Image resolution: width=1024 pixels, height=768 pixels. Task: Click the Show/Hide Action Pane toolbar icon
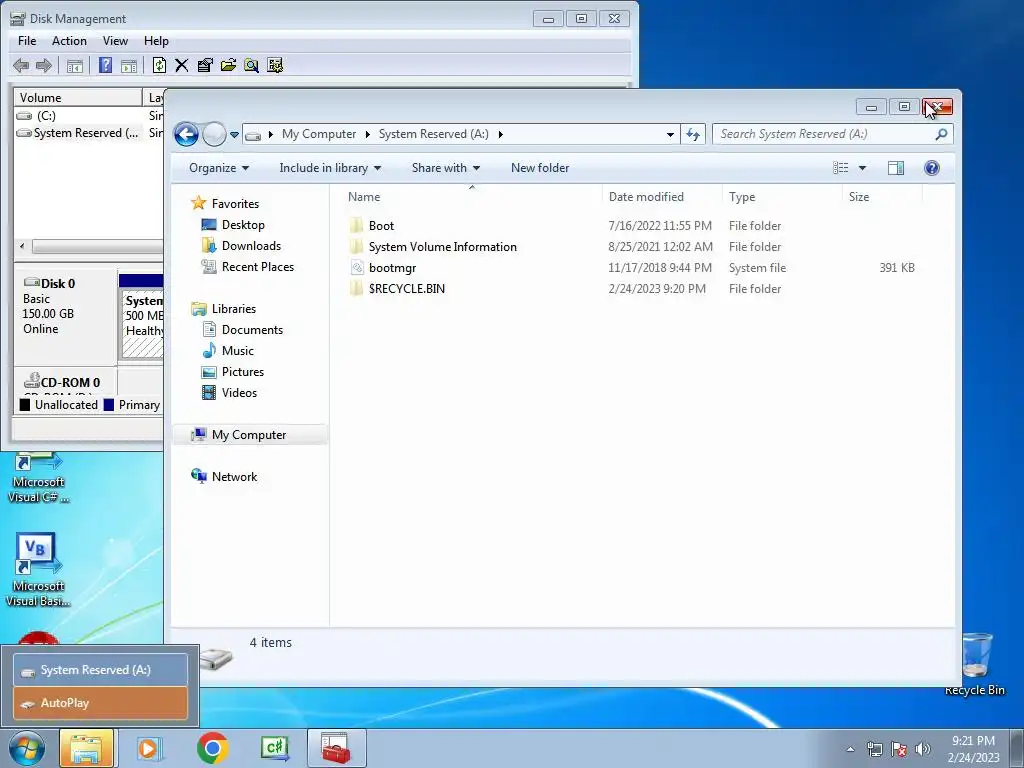(x=129, y=65)
